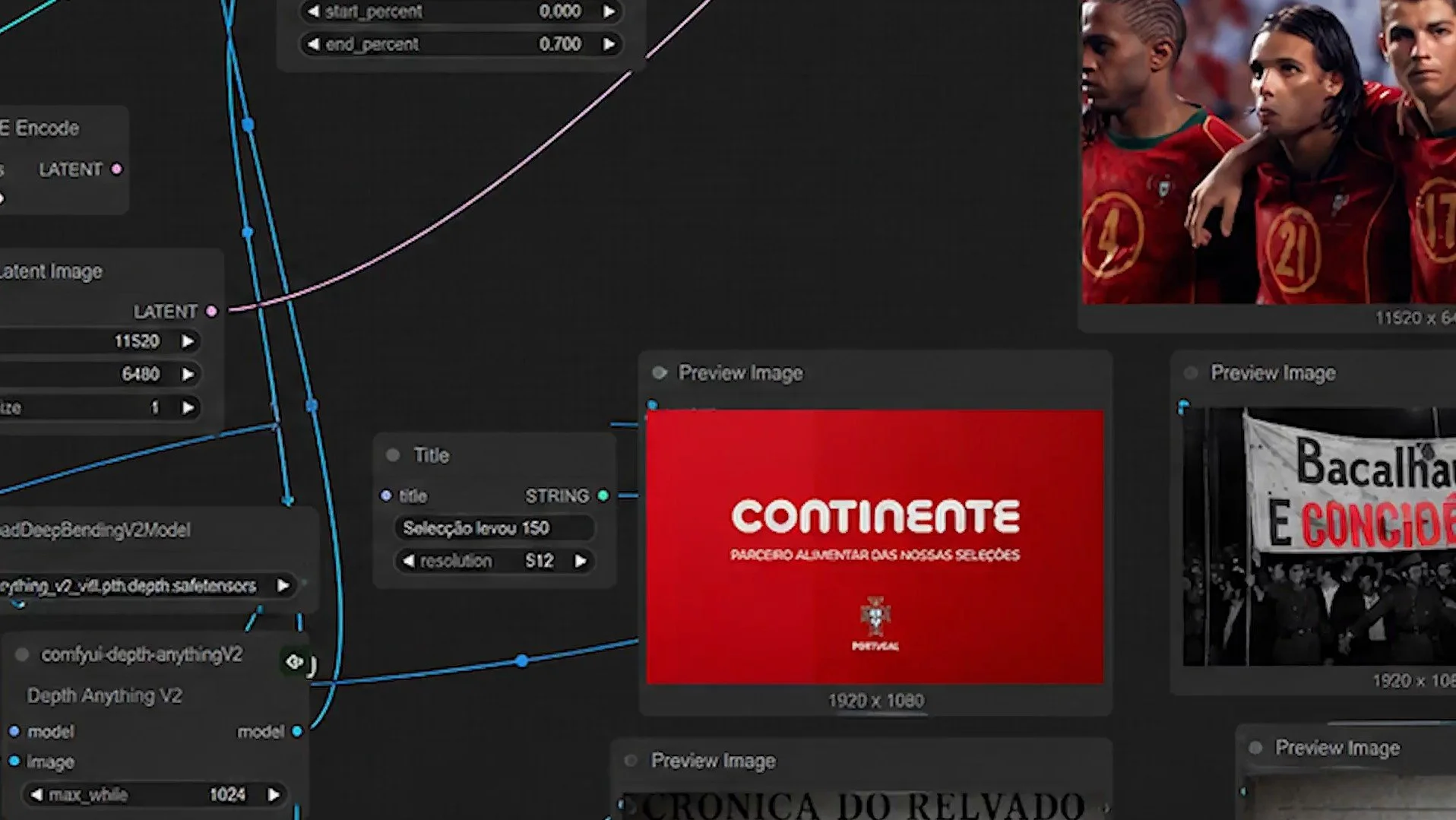Click the 'Title' node header text

(432, 455)
